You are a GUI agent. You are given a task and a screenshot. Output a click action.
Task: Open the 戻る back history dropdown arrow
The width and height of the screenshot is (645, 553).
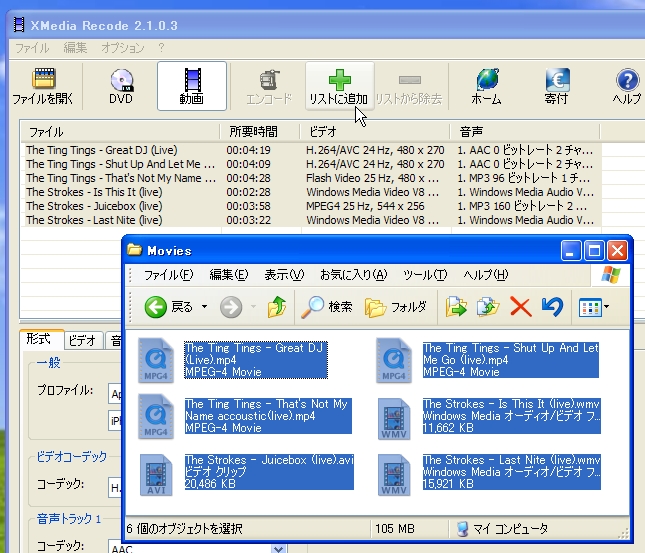pyautogui.click(x=204, y=307)
